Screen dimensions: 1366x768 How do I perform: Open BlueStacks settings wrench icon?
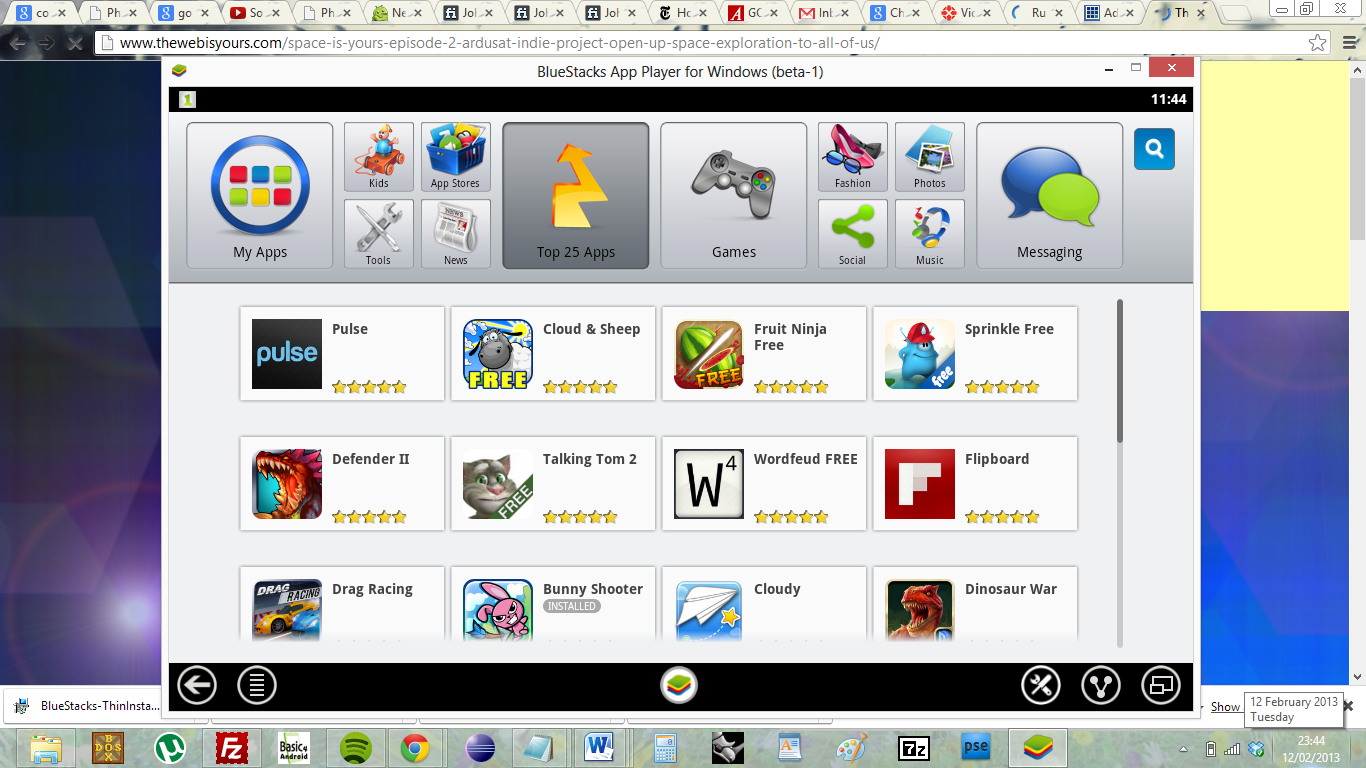(1041, 686)
